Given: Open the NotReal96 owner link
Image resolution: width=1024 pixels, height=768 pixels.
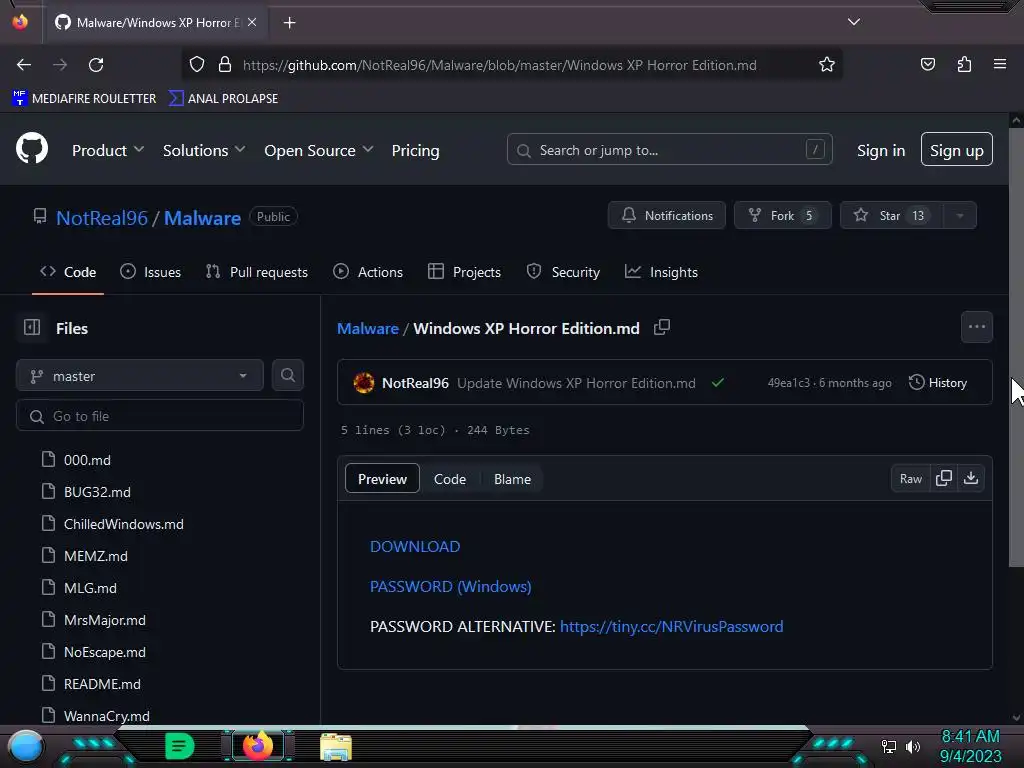Looking at the screenshot, I should pos(102,217).
